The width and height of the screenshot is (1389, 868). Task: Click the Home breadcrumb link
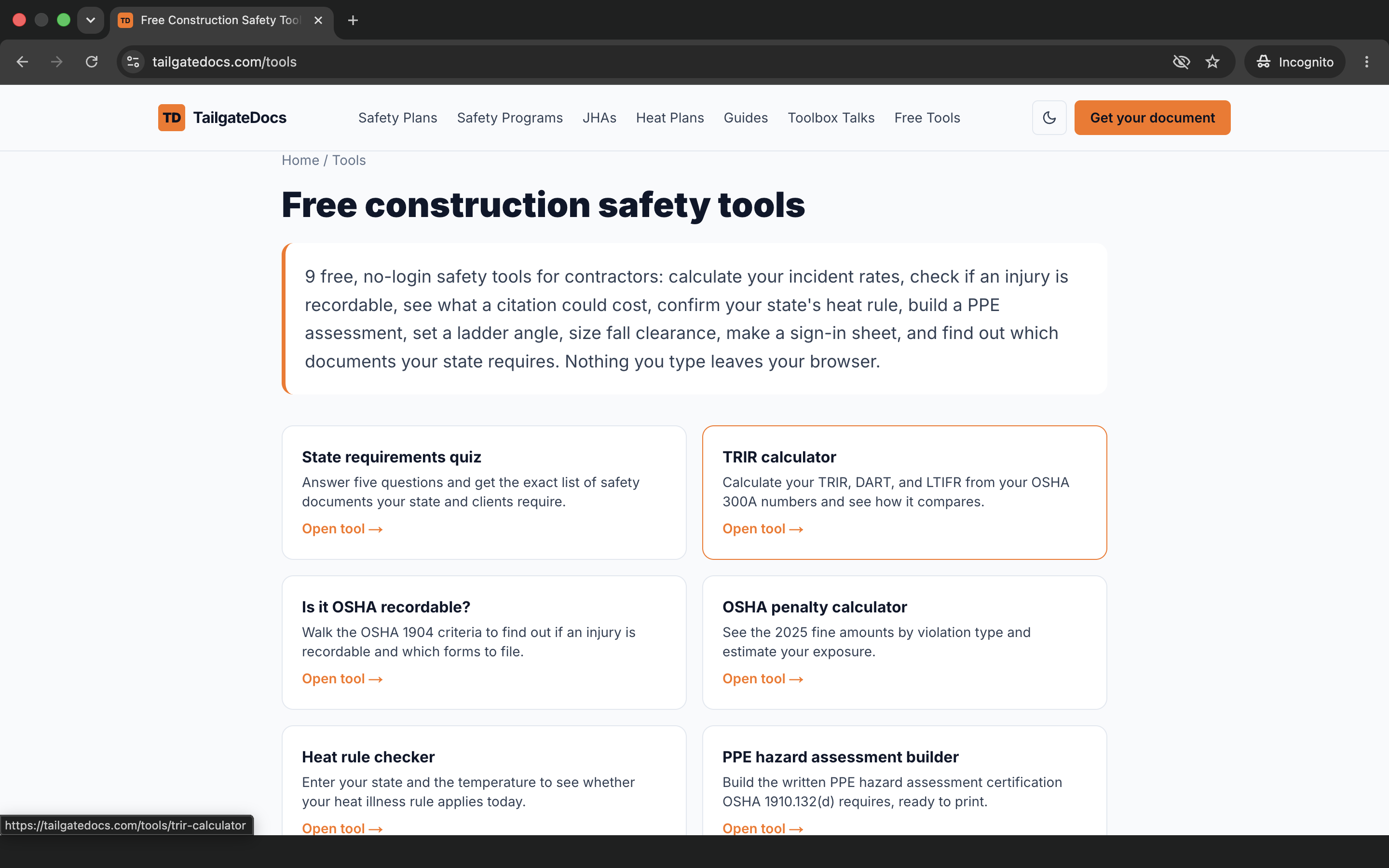point(300,160)
